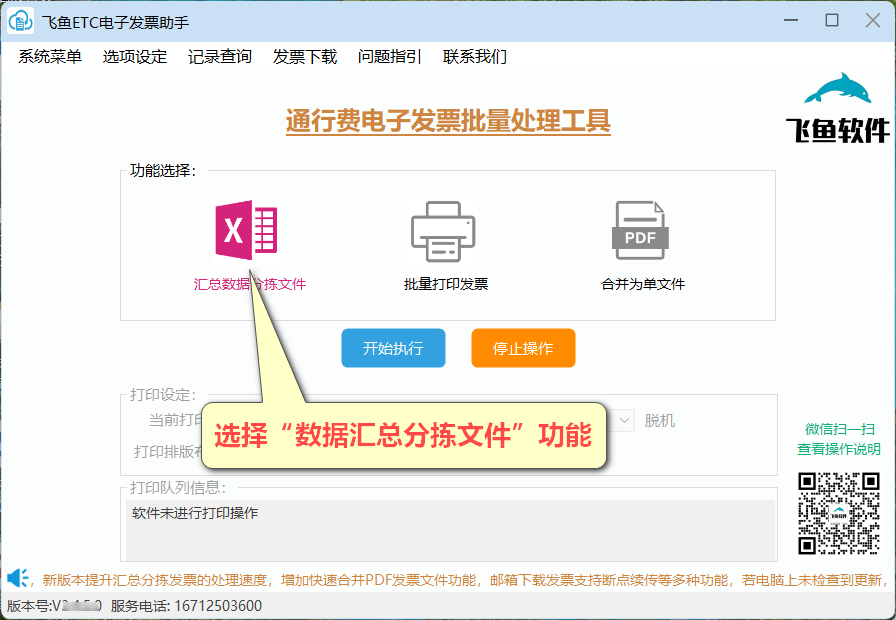Click the 开始执行 button

point(393,348)
